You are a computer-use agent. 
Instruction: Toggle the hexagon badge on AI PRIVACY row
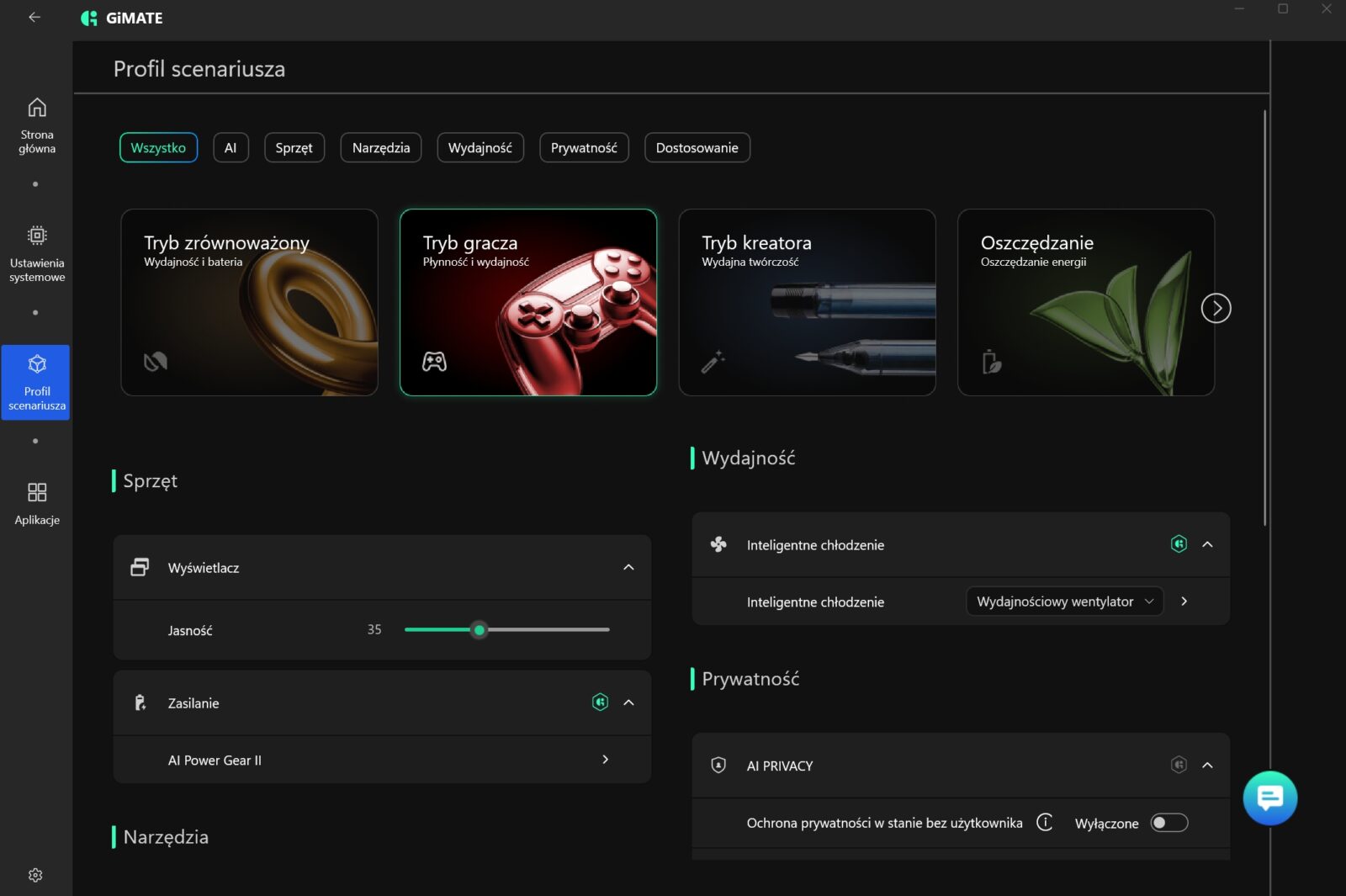pos(1179,765)
